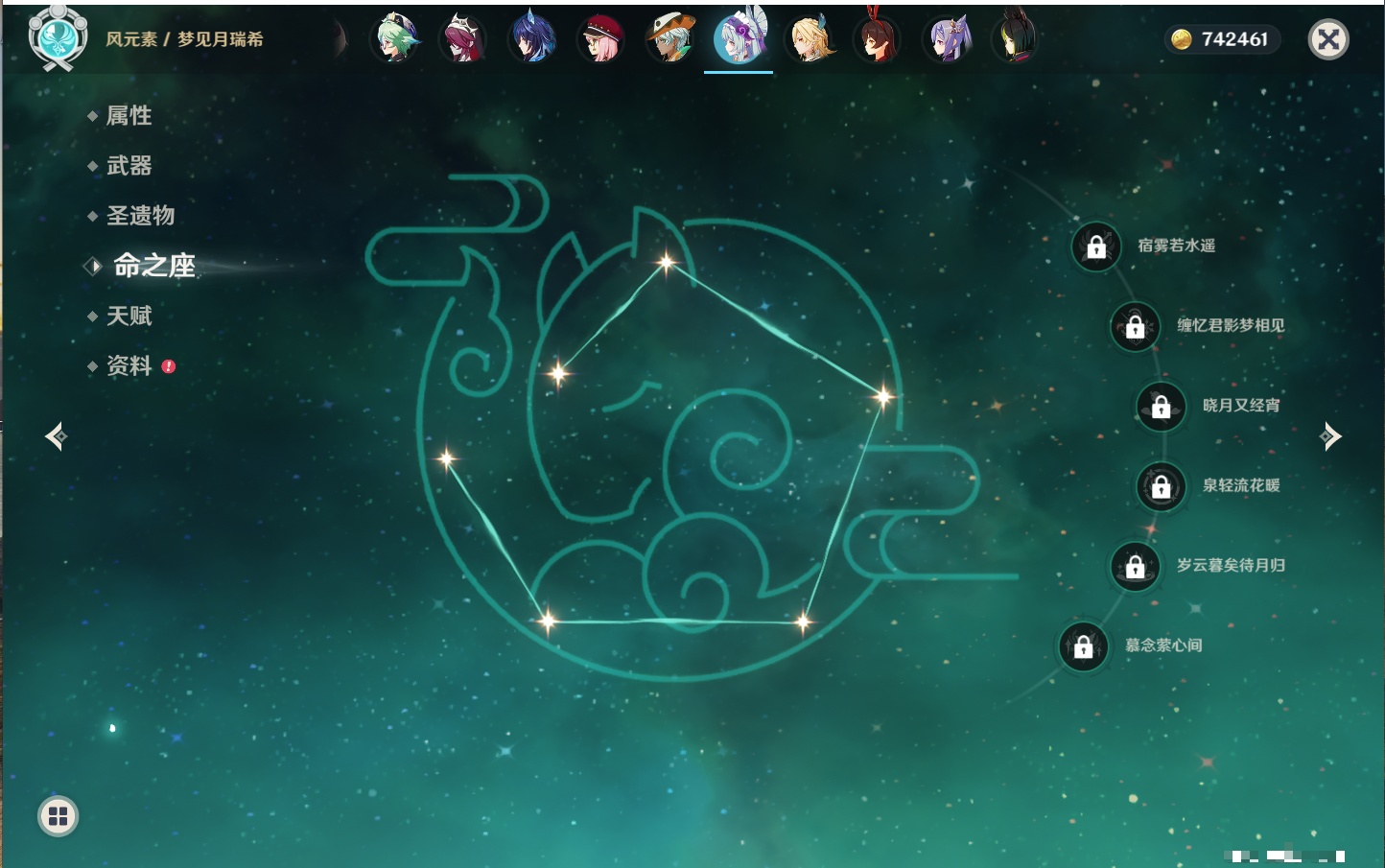Select the 命之座 constellation tab
This screenshot has height=868, width=1385.
153,266
